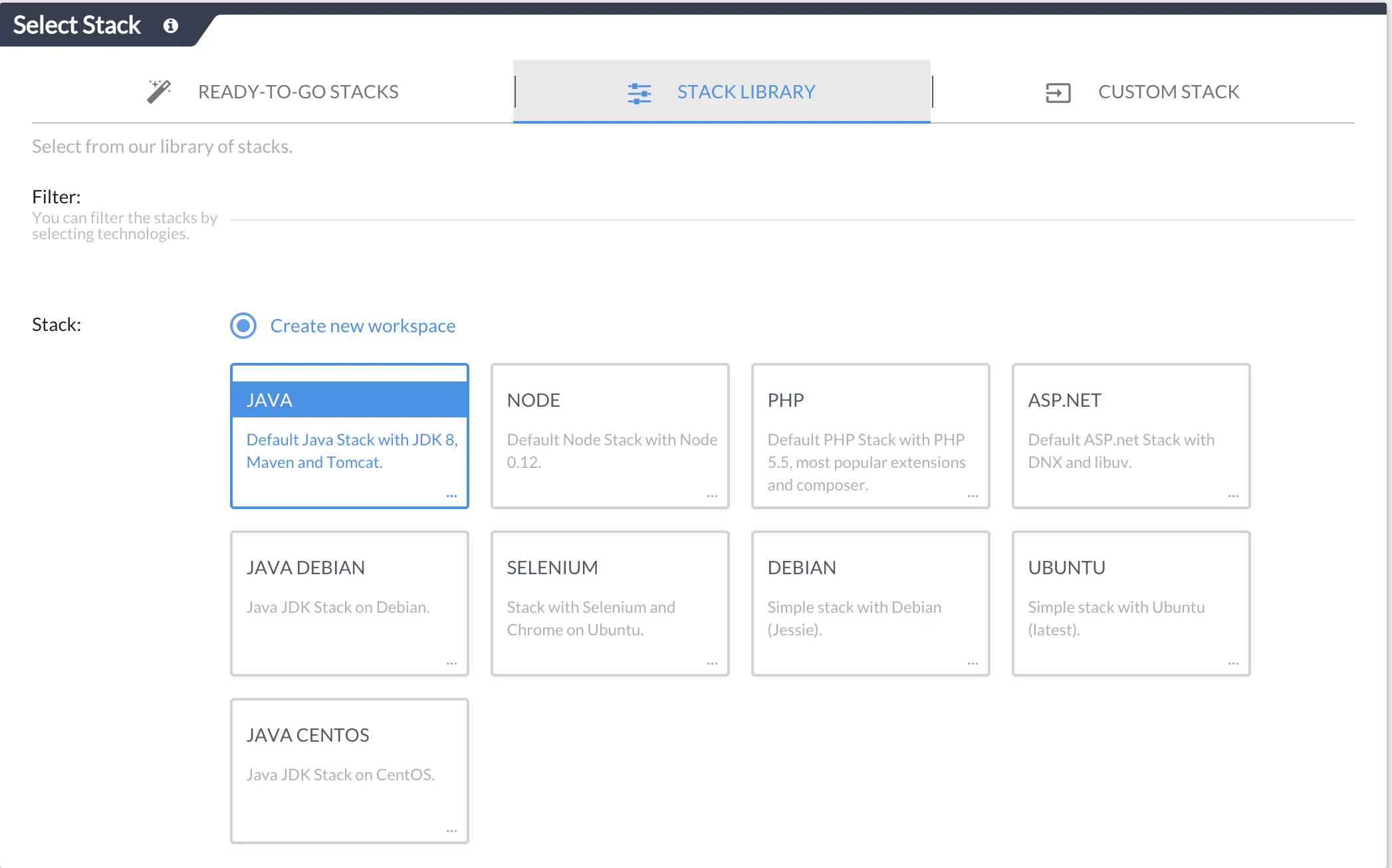Viewport: 1392px width, 868px height.
Task: Click the sliders icon in Stack Library tab
Action: (639, 93)
